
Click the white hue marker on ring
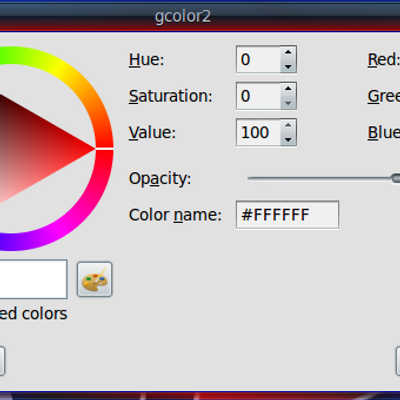click(x=105, y=149)
